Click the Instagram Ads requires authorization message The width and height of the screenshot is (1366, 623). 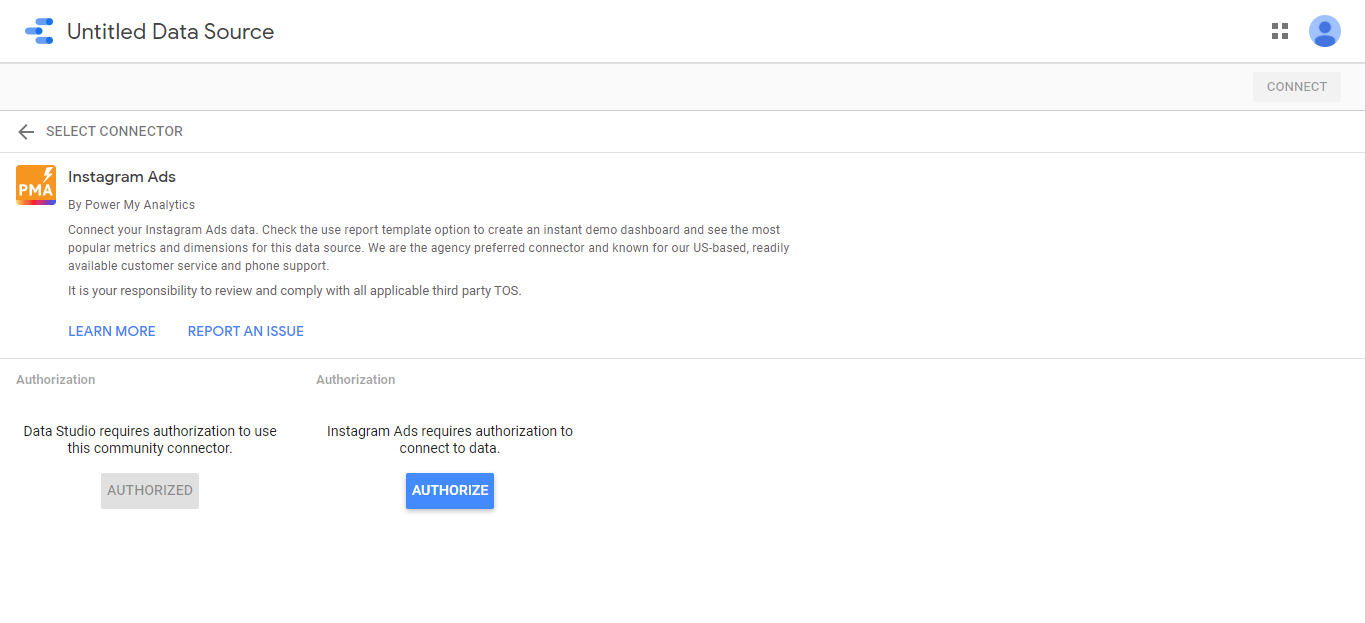point(449,440)
